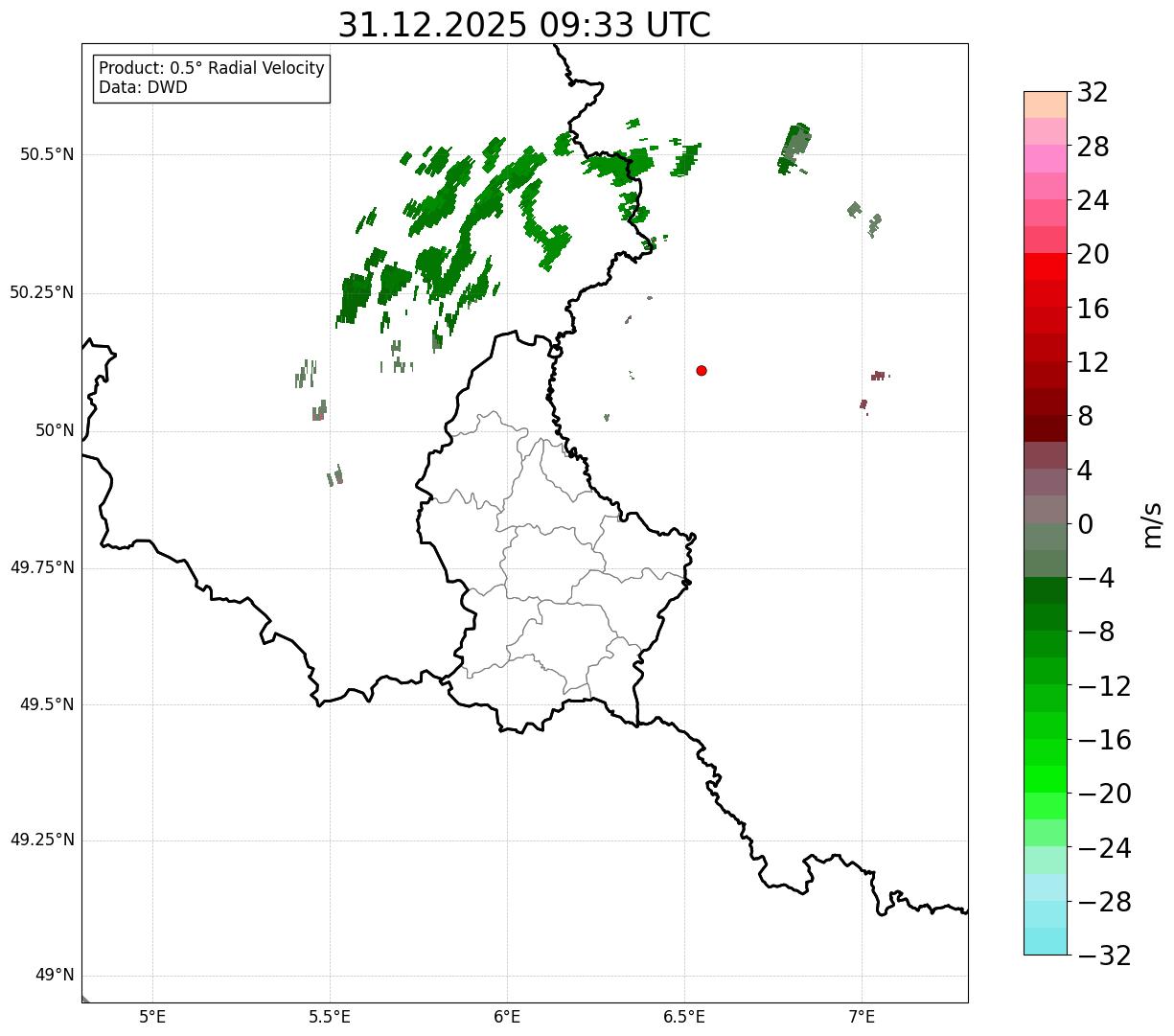Click the colorbar tick label 12
This screenshot has width=1174, height=1036.
(x=1093, y=362)
